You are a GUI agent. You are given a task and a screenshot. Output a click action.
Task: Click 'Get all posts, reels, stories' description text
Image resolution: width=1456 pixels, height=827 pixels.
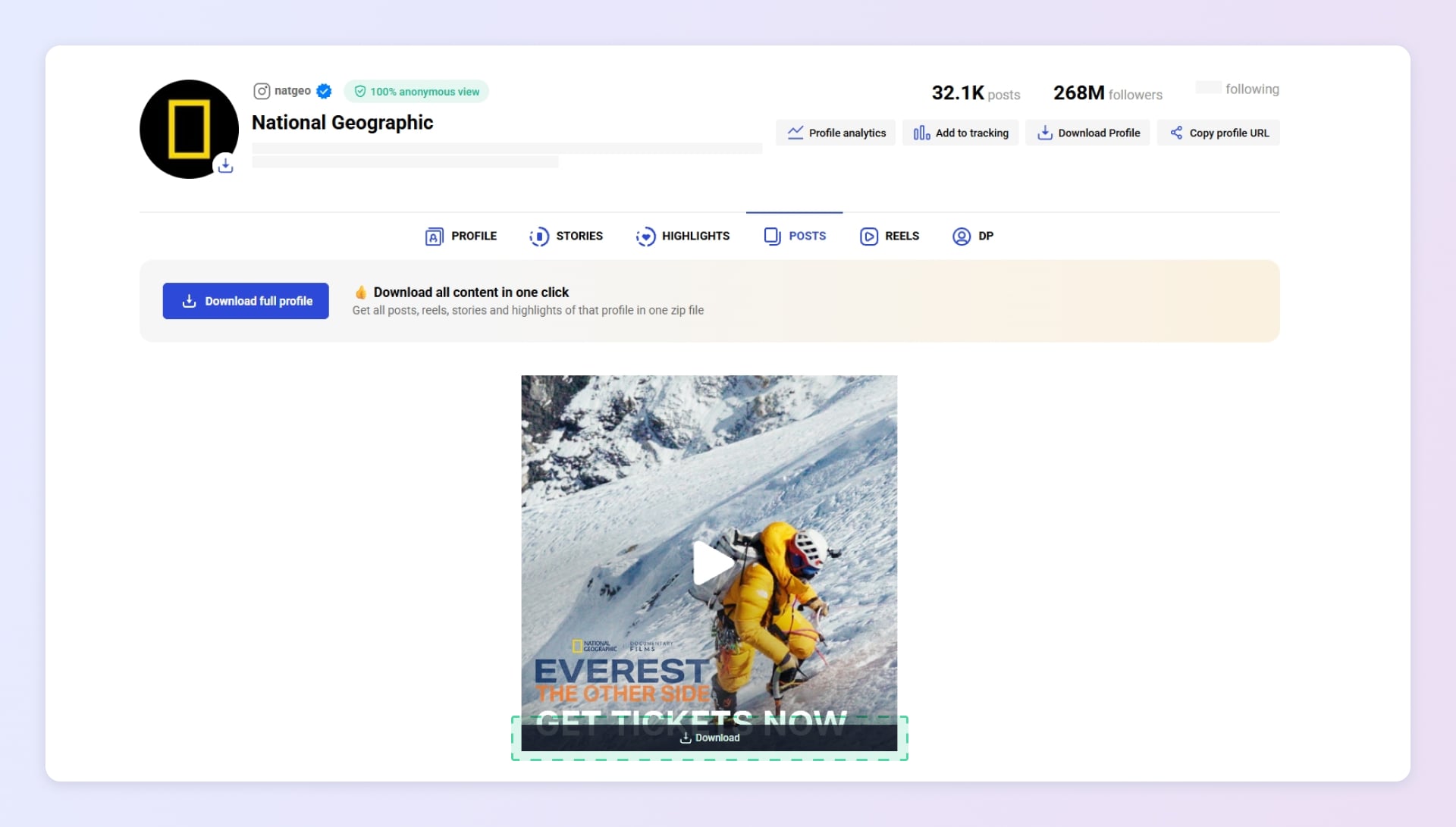[528, 311]
